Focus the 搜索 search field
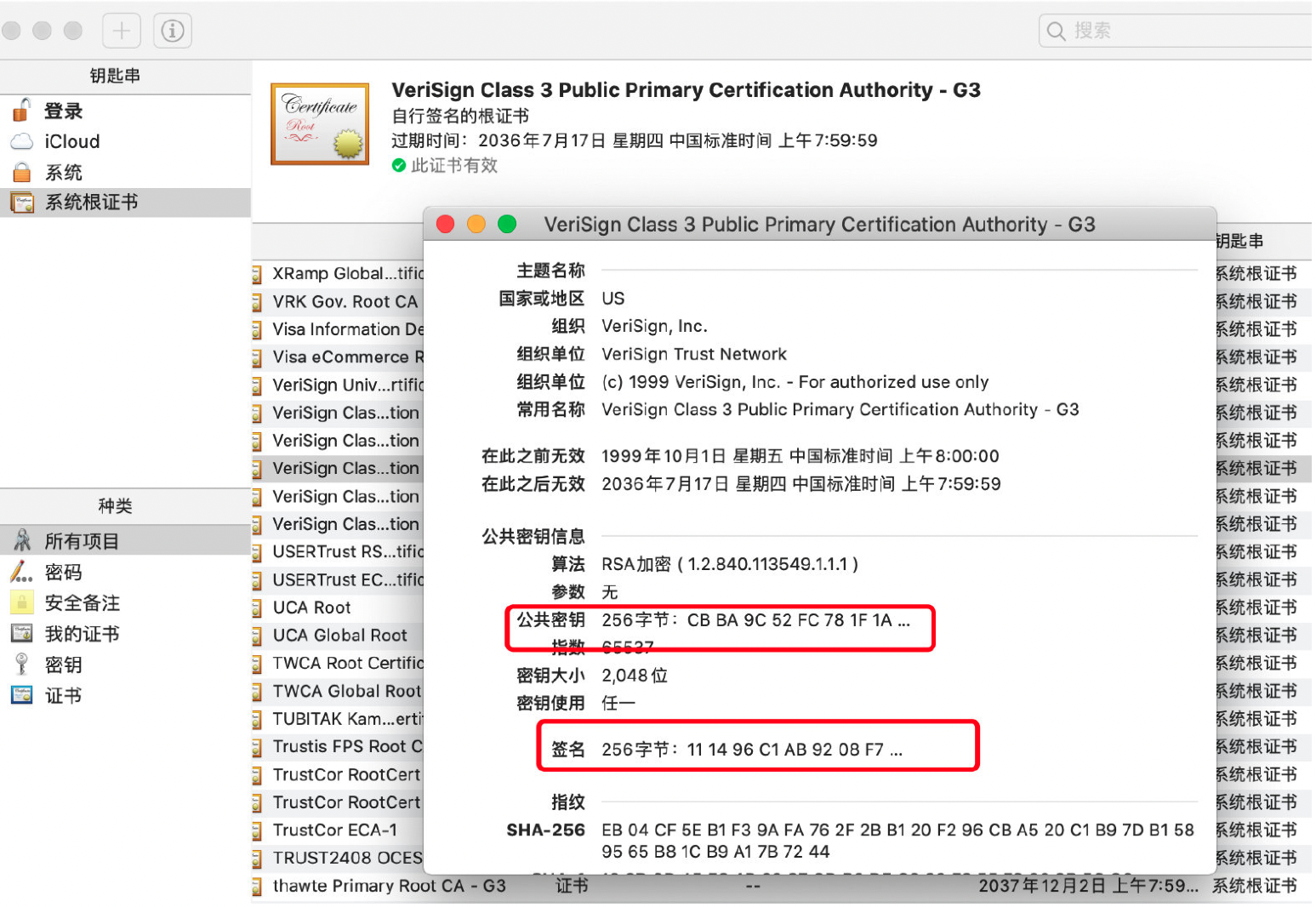Viewport: 1316px width, 907px height. (x=1175, y=31)
